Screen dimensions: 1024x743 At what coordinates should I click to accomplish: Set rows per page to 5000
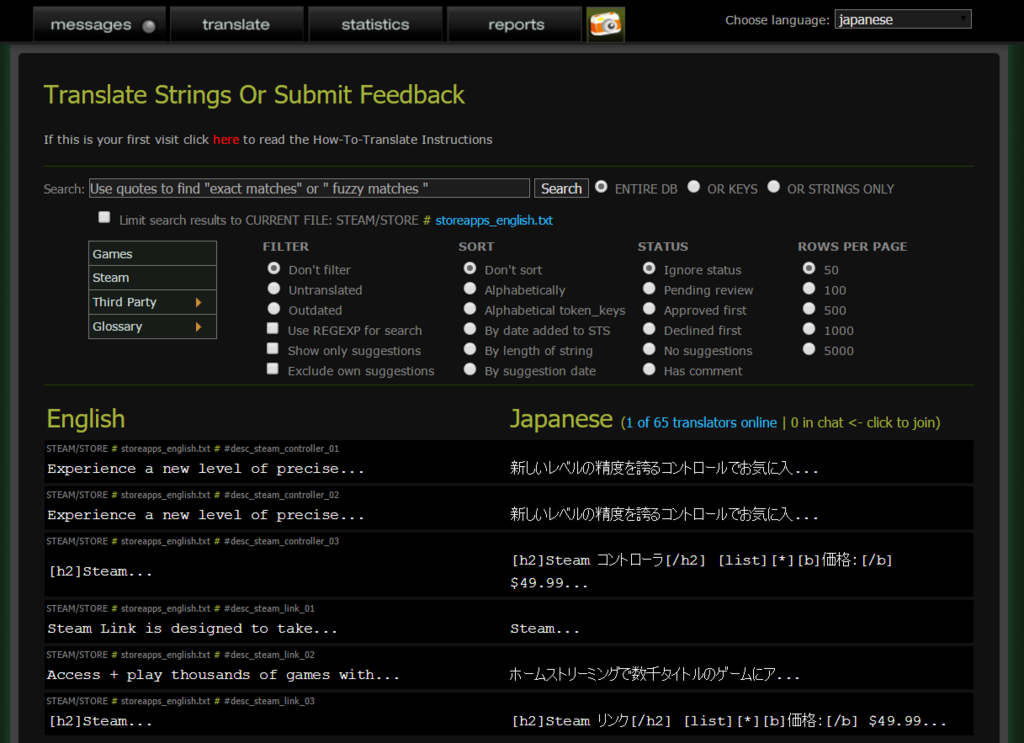808,349
